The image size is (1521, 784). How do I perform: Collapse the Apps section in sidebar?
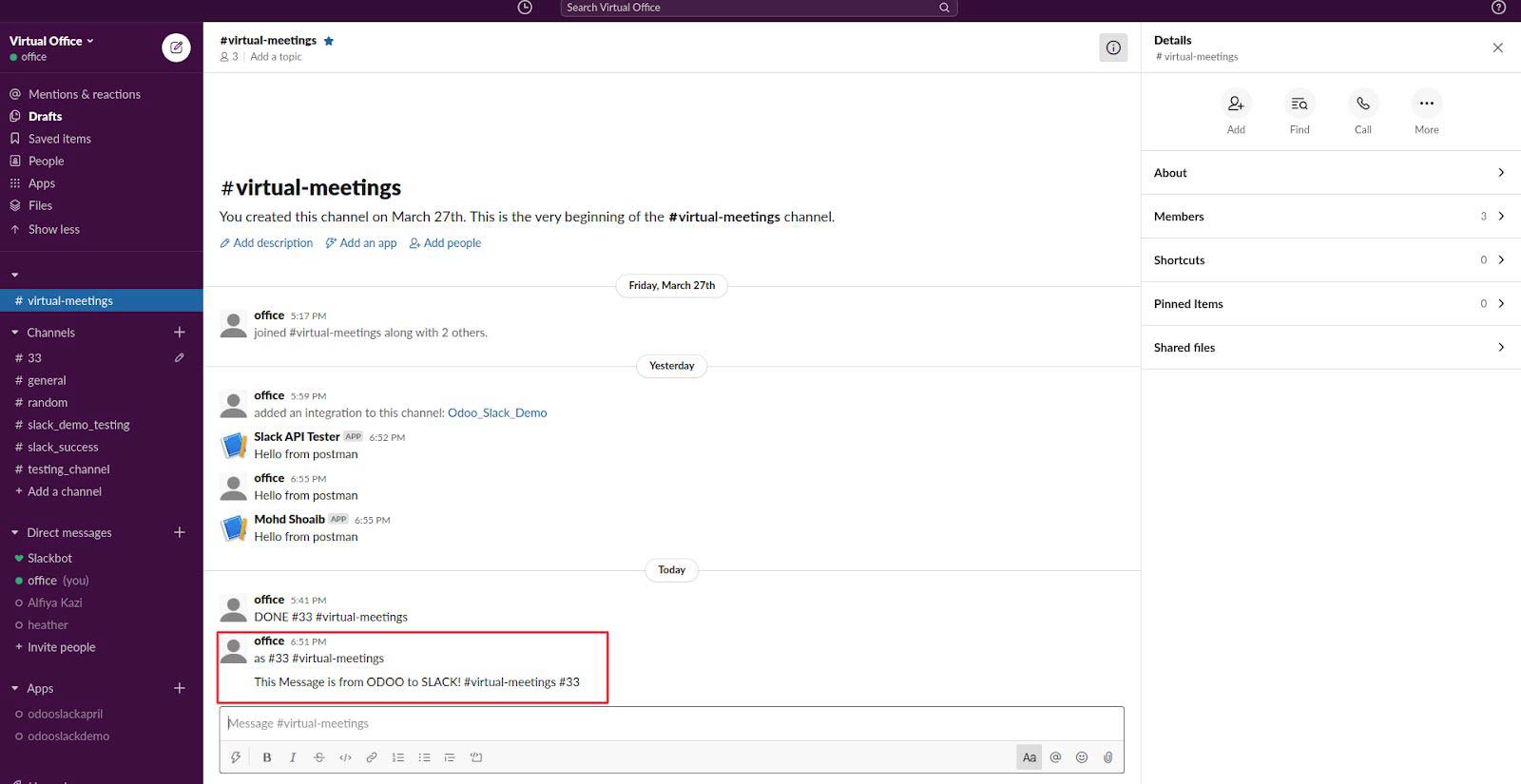pyautogui.click(x=14, y=689)
